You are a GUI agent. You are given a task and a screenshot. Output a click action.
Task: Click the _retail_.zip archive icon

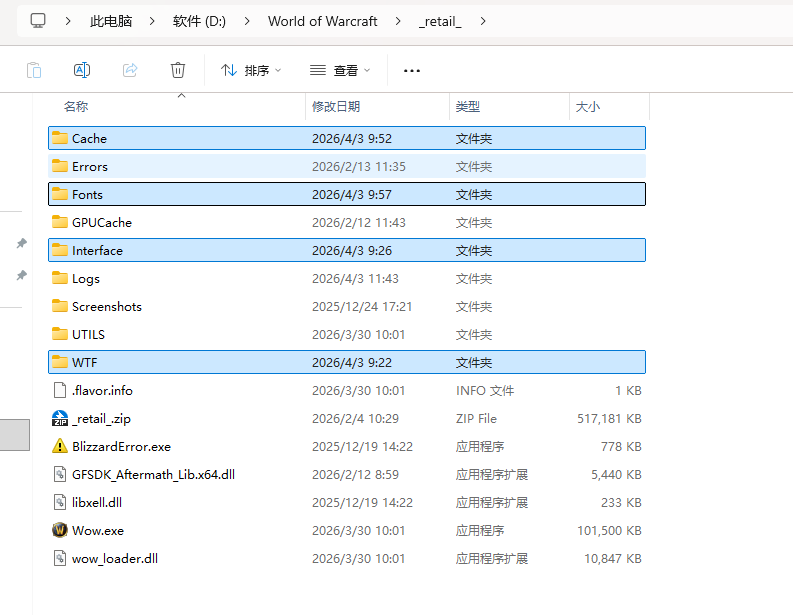(x=60, y=418)
